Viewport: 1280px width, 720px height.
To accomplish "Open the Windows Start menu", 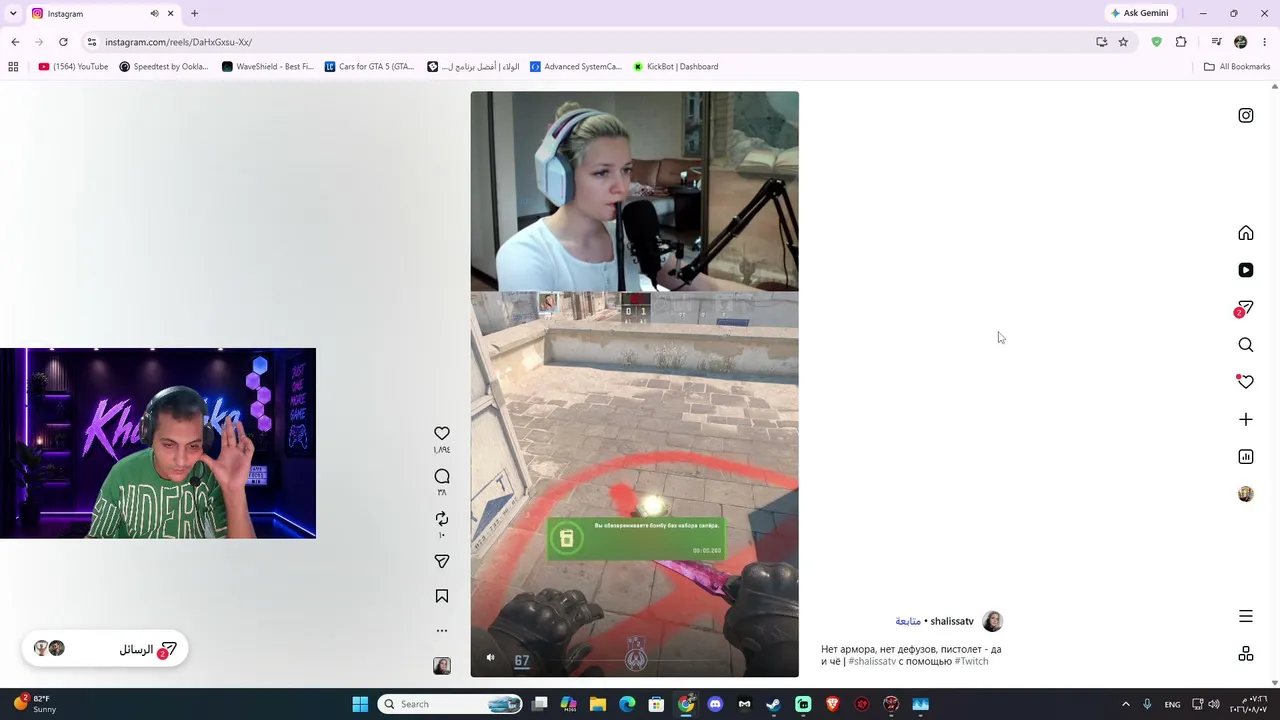I will [360, 704].
